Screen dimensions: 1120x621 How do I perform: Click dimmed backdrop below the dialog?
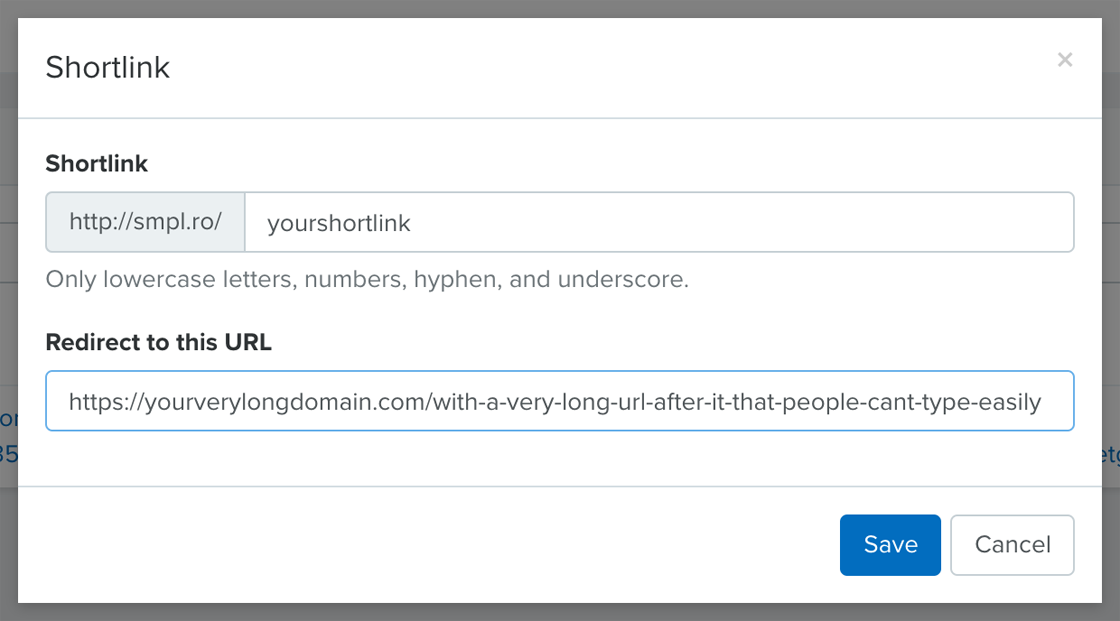click(x=560, y=612)
